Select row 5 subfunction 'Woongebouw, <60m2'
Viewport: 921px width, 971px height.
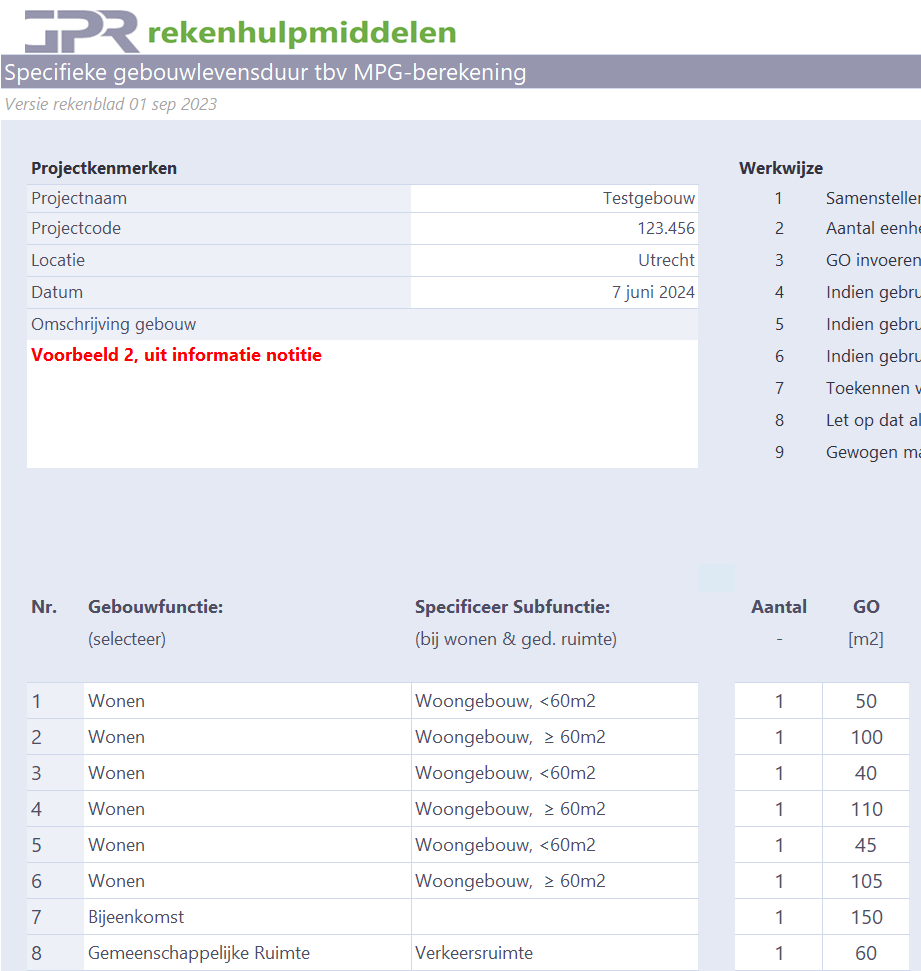(555, 845)
